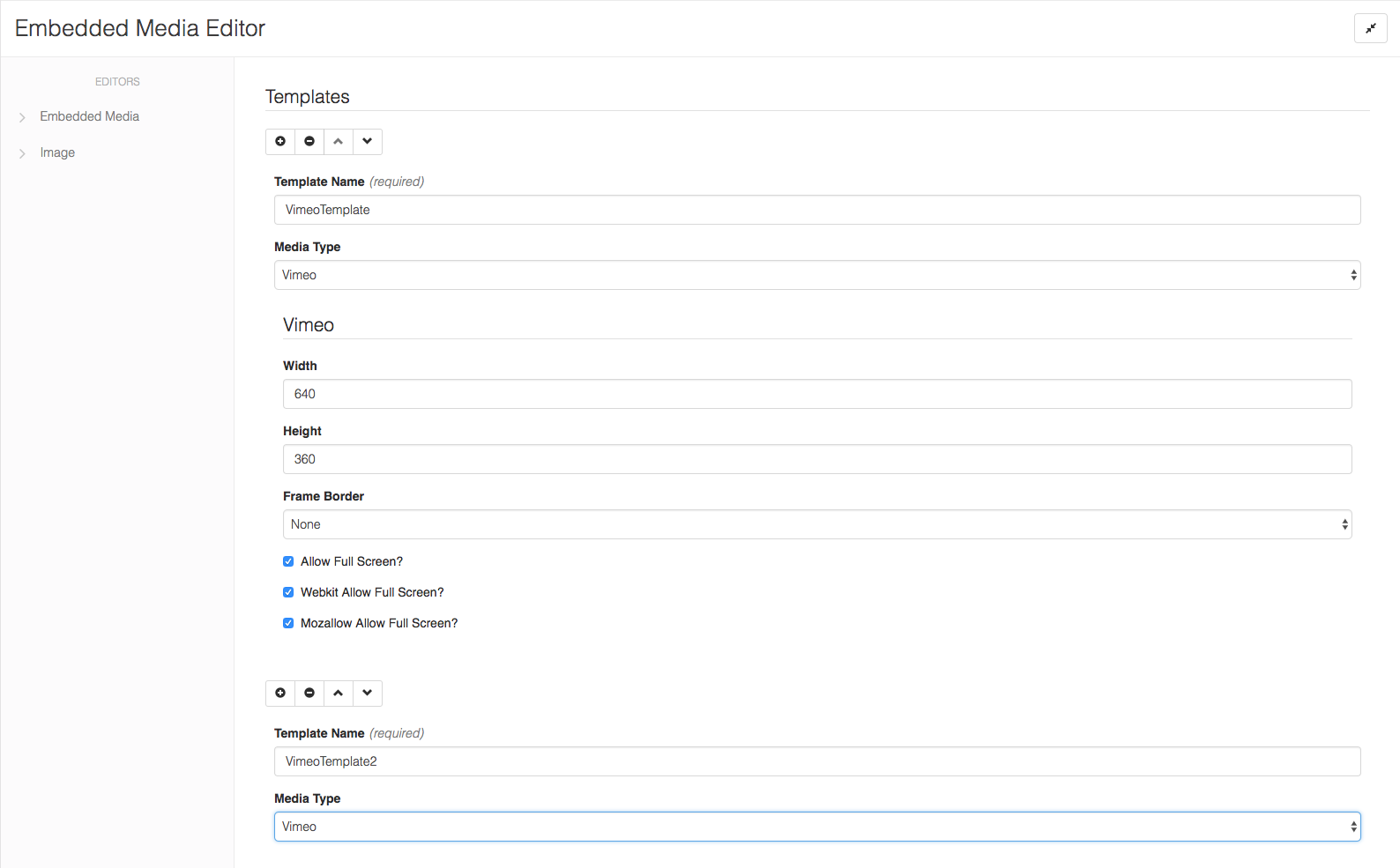The height and width of the screenshot is (868, 1400).
Task: Click the add icon above VimeoTemplate
Action: point(280,141)
